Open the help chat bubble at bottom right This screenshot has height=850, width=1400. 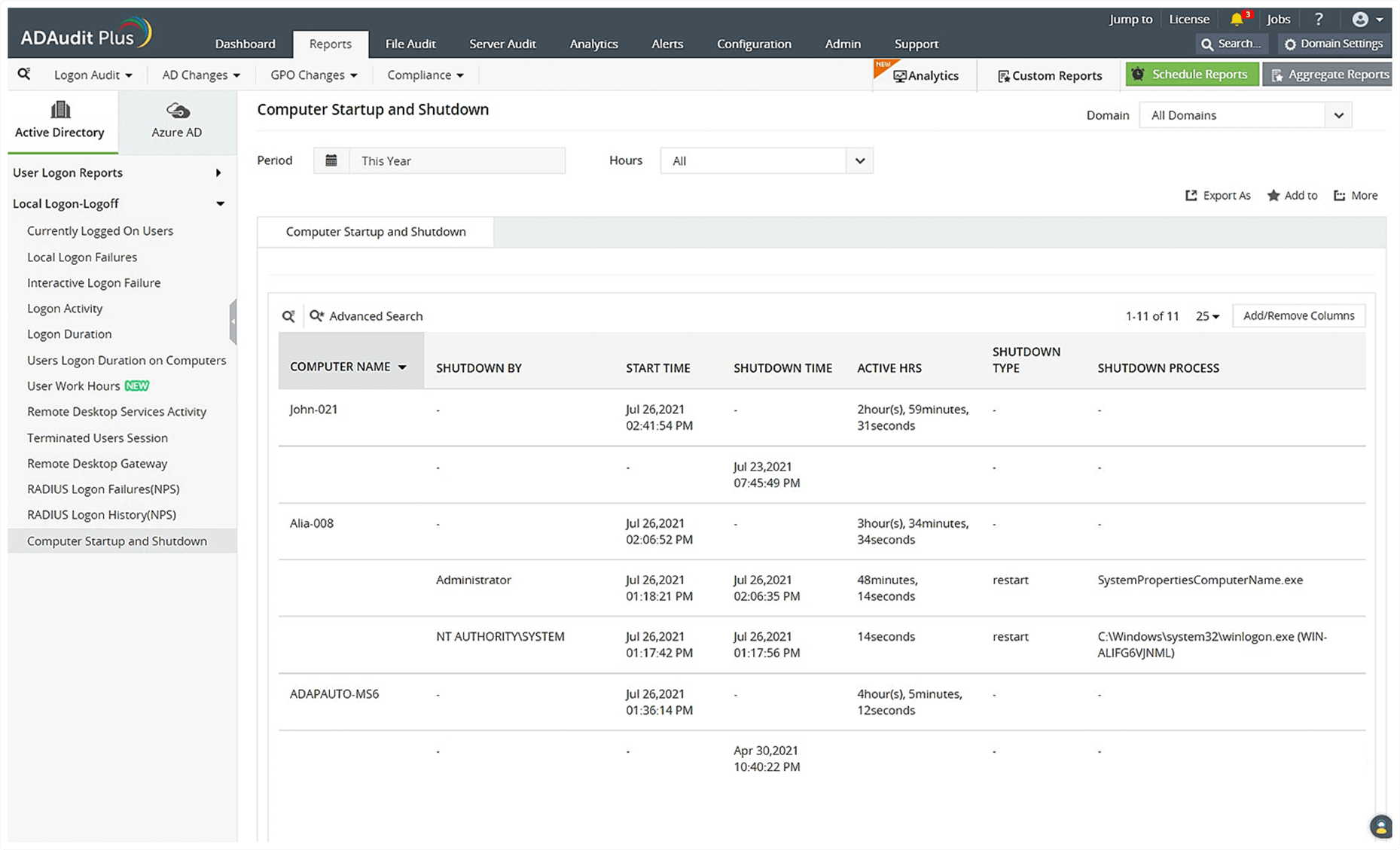(1380, 826)
